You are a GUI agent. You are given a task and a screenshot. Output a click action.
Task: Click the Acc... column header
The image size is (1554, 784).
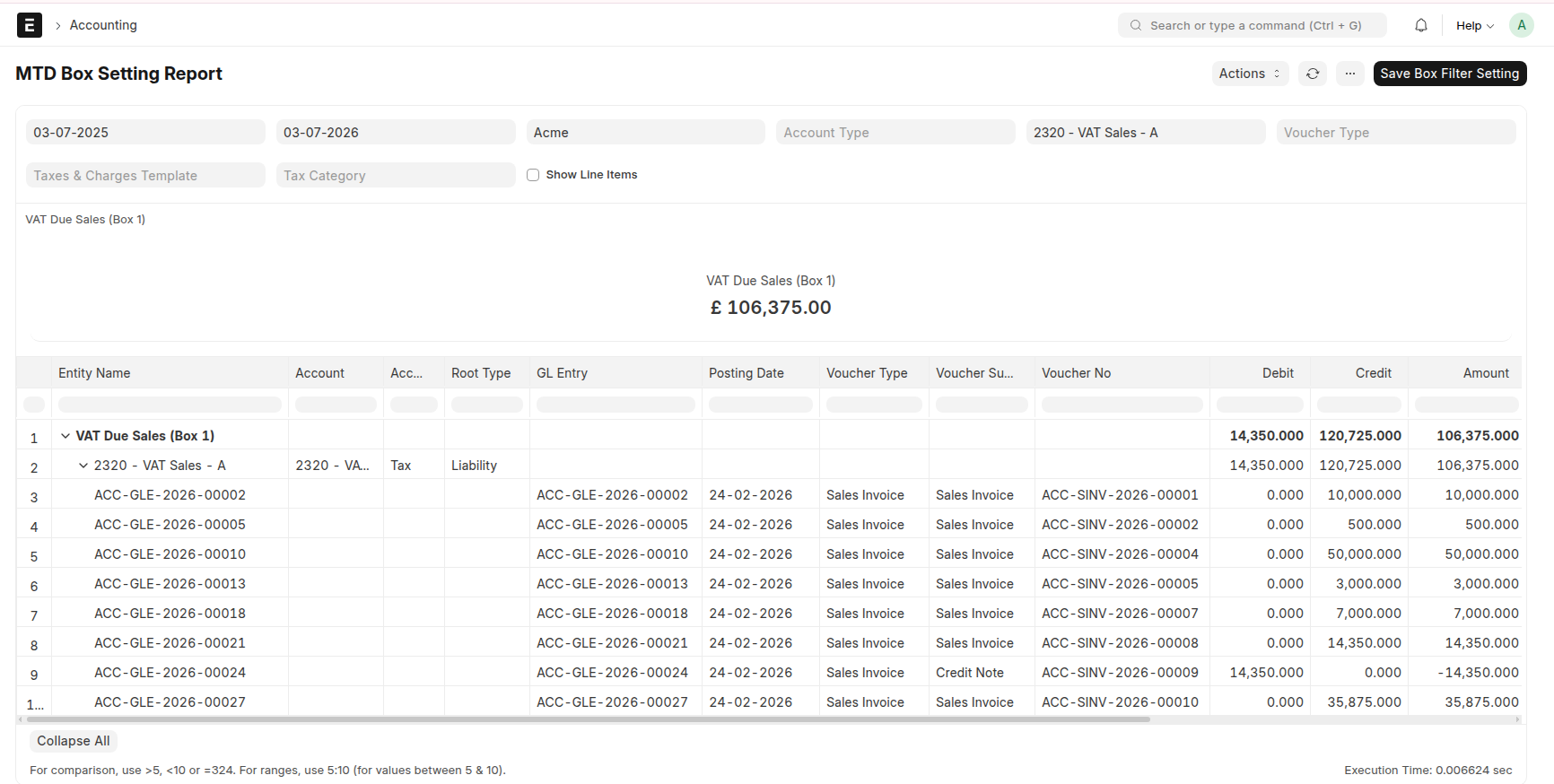pyautogui.click(x=414, y=373)
